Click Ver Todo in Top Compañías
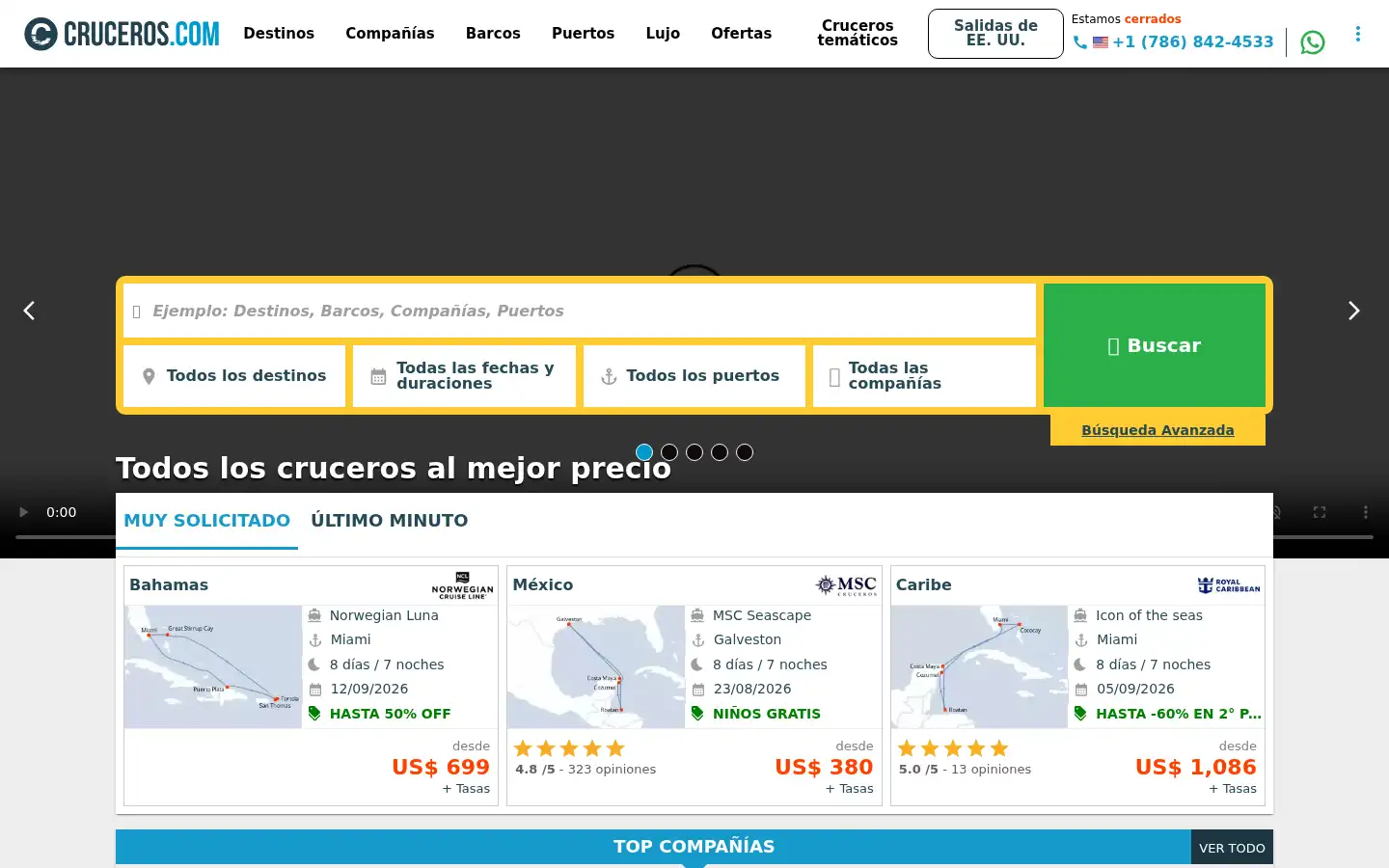 (x=1232, y=848)
